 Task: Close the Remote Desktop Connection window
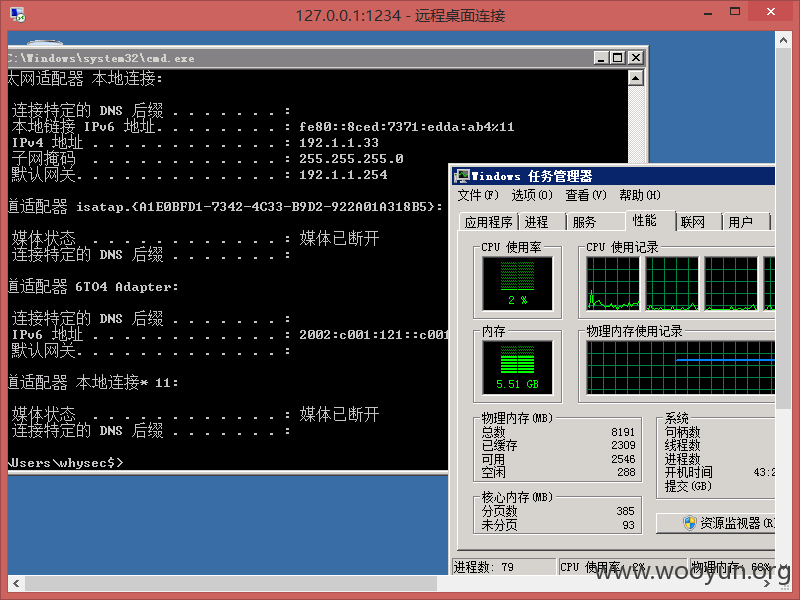(771, 12)
